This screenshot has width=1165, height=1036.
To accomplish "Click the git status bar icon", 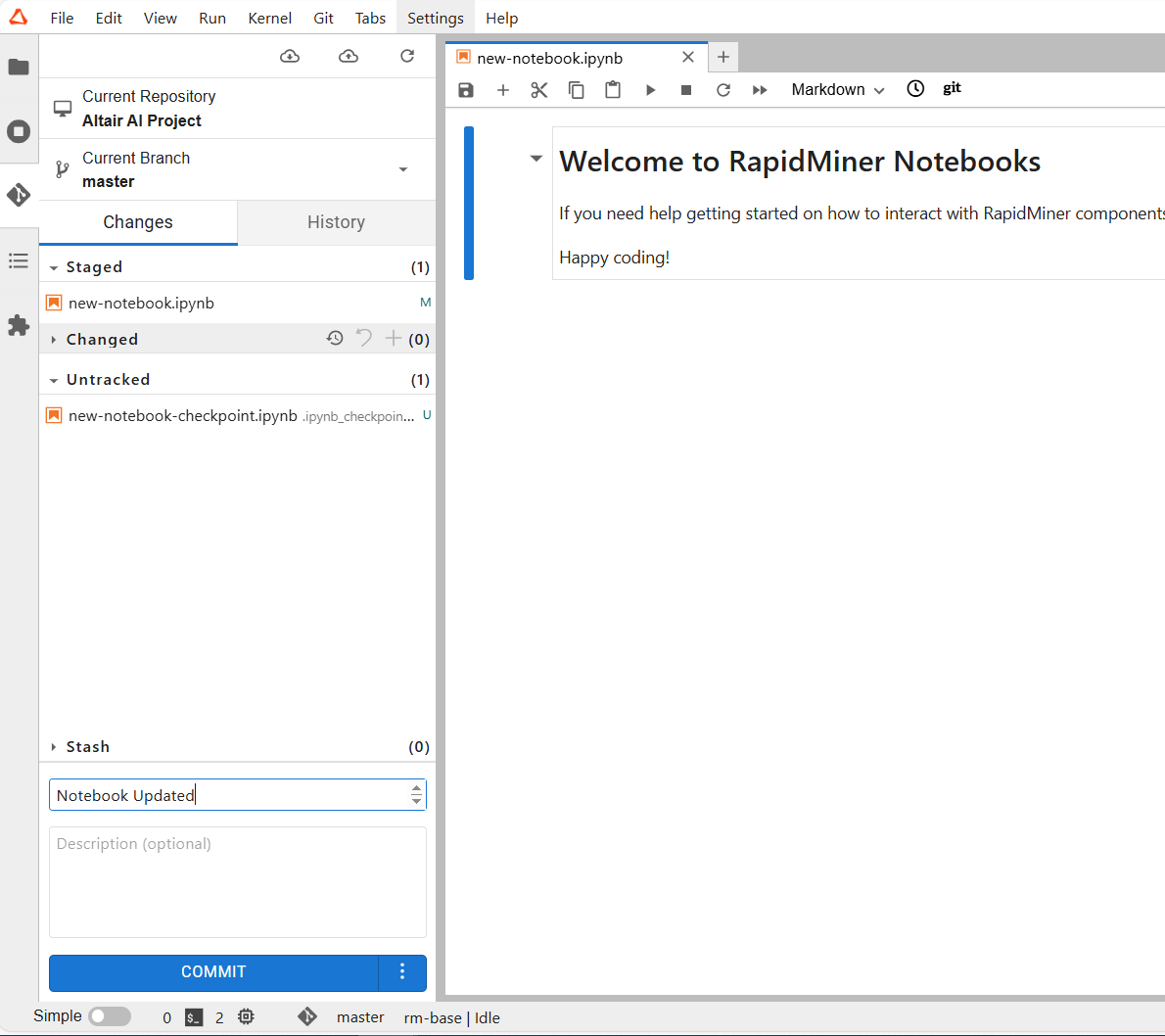I will (306, 1016).
